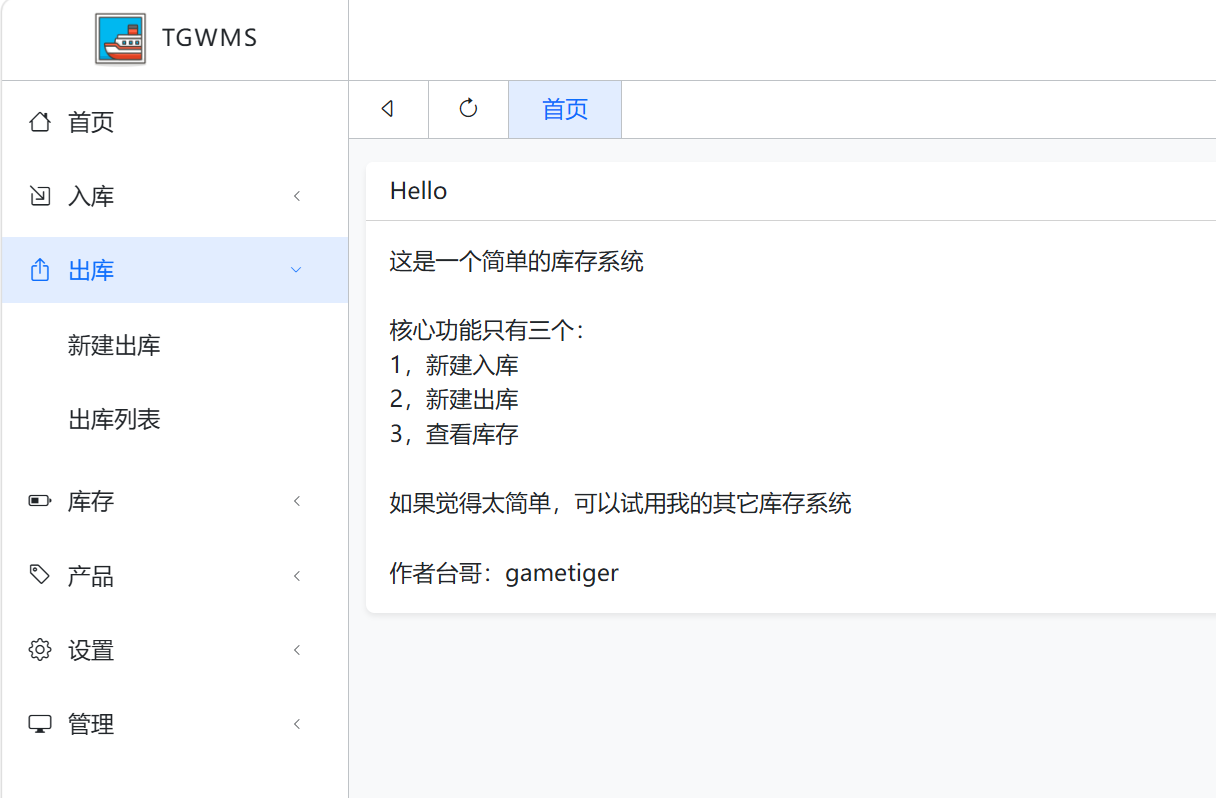Click the line 1，新建入库
Viewport: 1216px width, 798px height.
pos(455,365)
